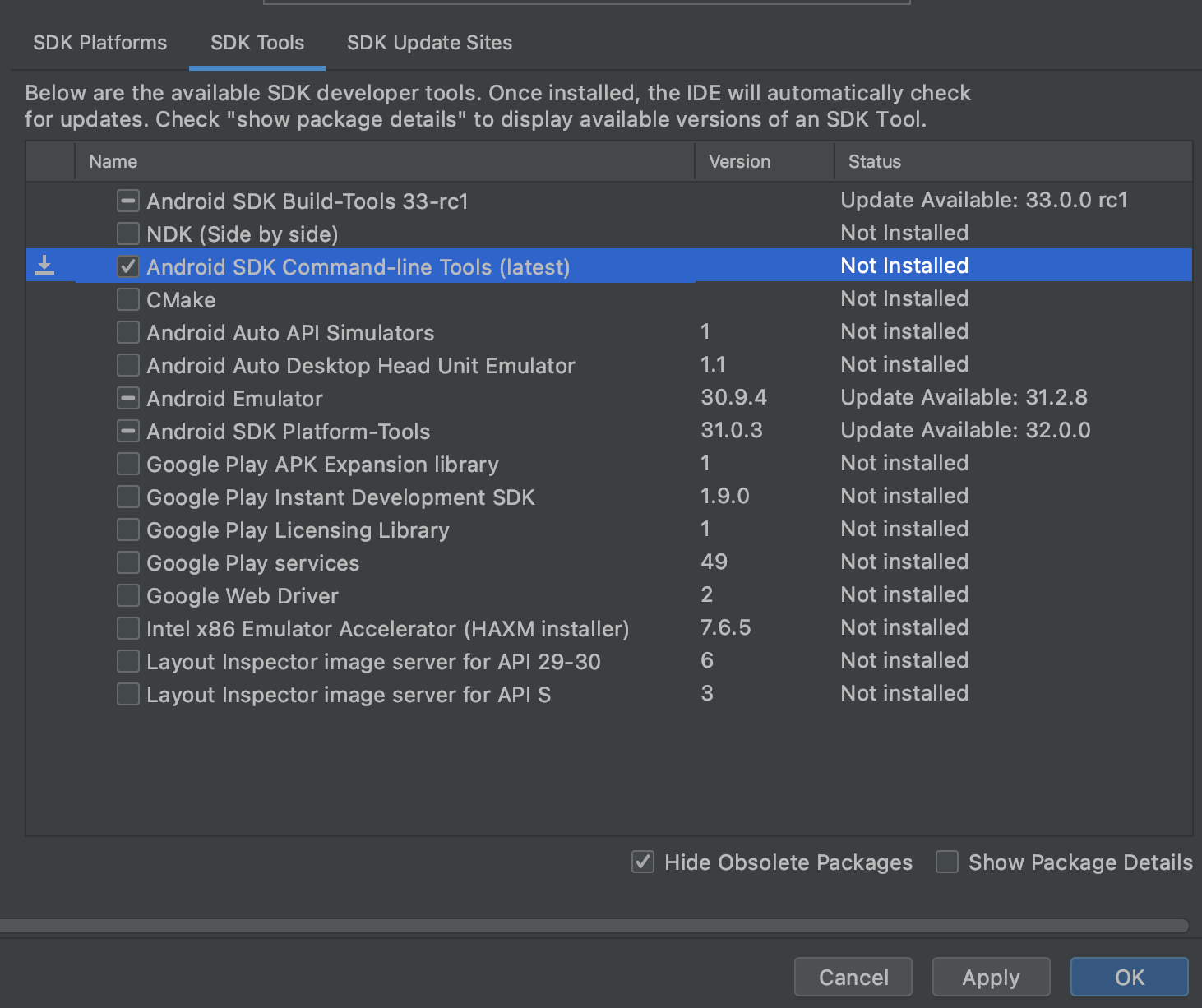1202x1008 pixels.
Task: Check Intel x86 Emulator Accelerator checkbox
Action: click(127, 628)
